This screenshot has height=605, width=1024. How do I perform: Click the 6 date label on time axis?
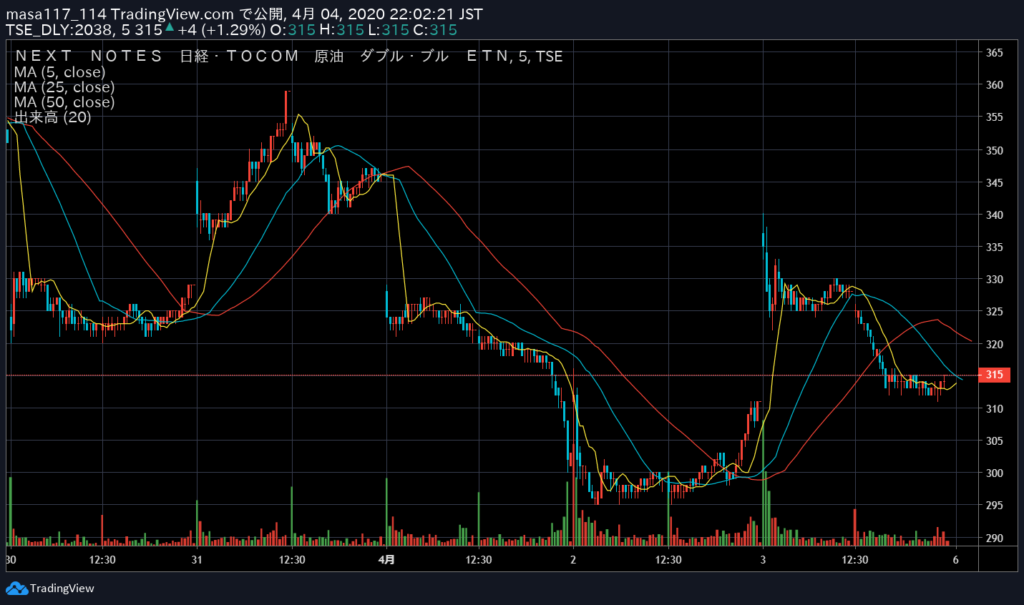[x=955, y=560]
